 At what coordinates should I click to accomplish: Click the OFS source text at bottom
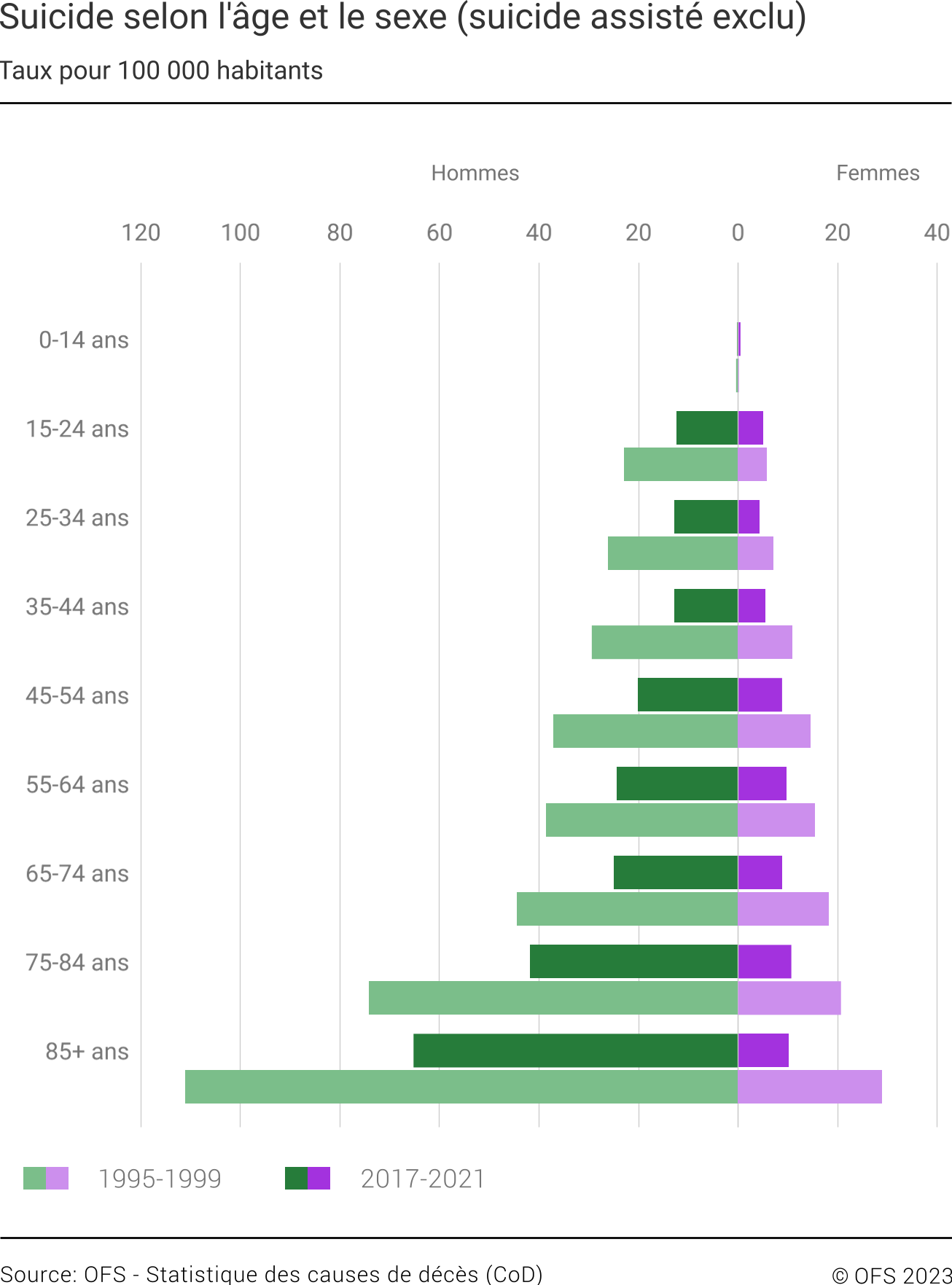[x=271, y=1273]
